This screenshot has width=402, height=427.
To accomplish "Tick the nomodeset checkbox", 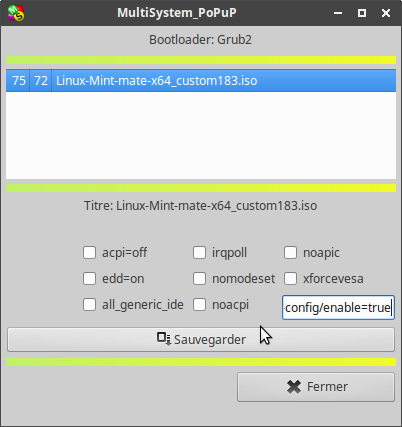I will [x=199, y=278].
